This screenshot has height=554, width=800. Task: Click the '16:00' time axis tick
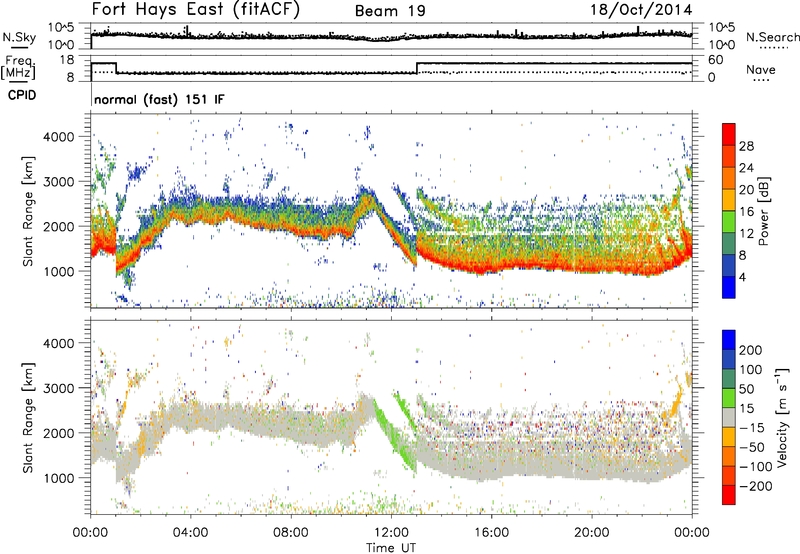[x=491, y=533]
